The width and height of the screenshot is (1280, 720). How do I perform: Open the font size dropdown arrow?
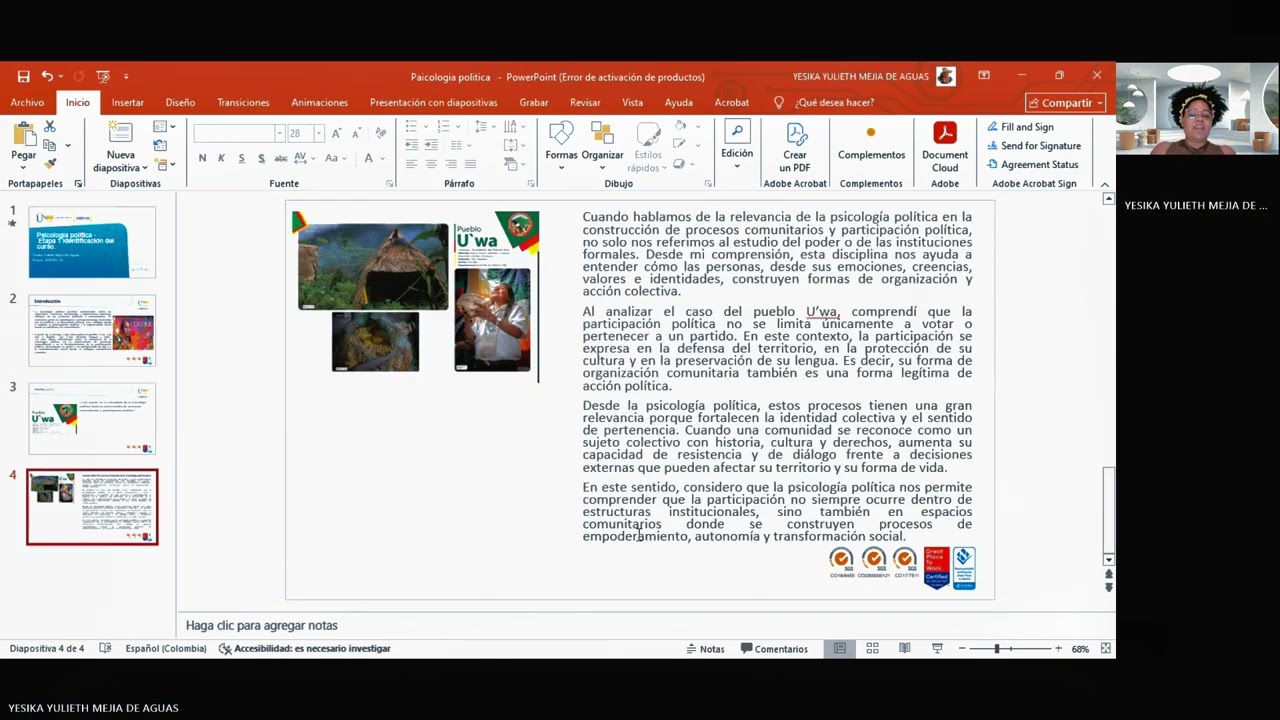[x=320, y=133]
